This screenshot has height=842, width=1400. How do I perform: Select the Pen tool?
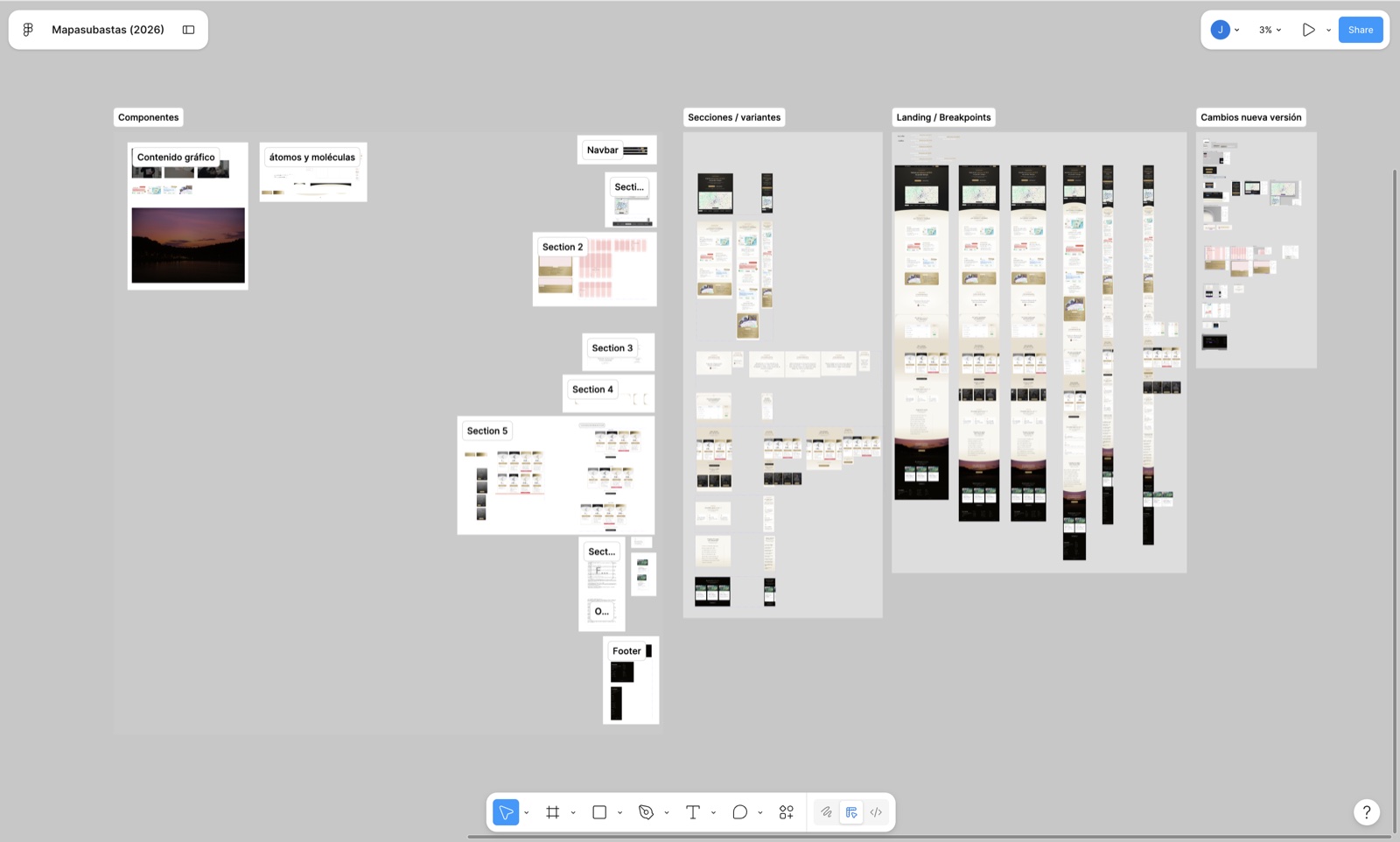[646, 812]
